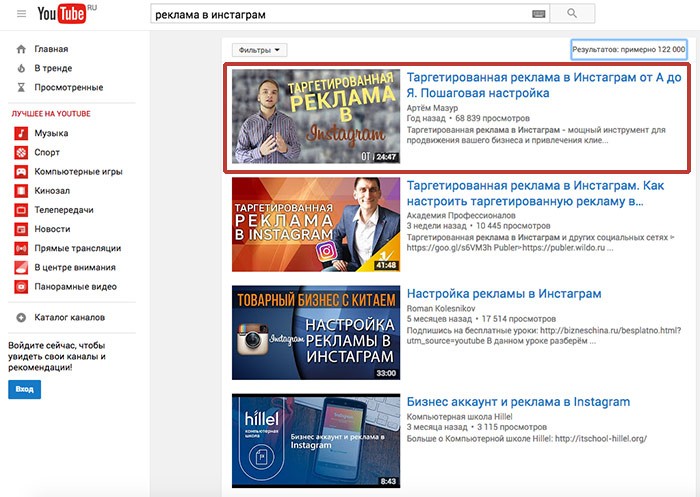Select Панорамные видео category
Viewport: 700px width, 497px height.
click(75, 287)
